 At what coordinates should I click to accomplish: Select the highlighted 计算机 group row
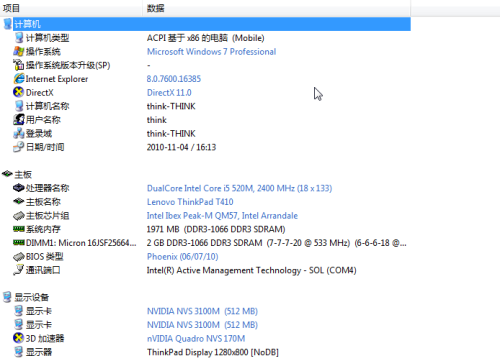(x=212, y=24)
